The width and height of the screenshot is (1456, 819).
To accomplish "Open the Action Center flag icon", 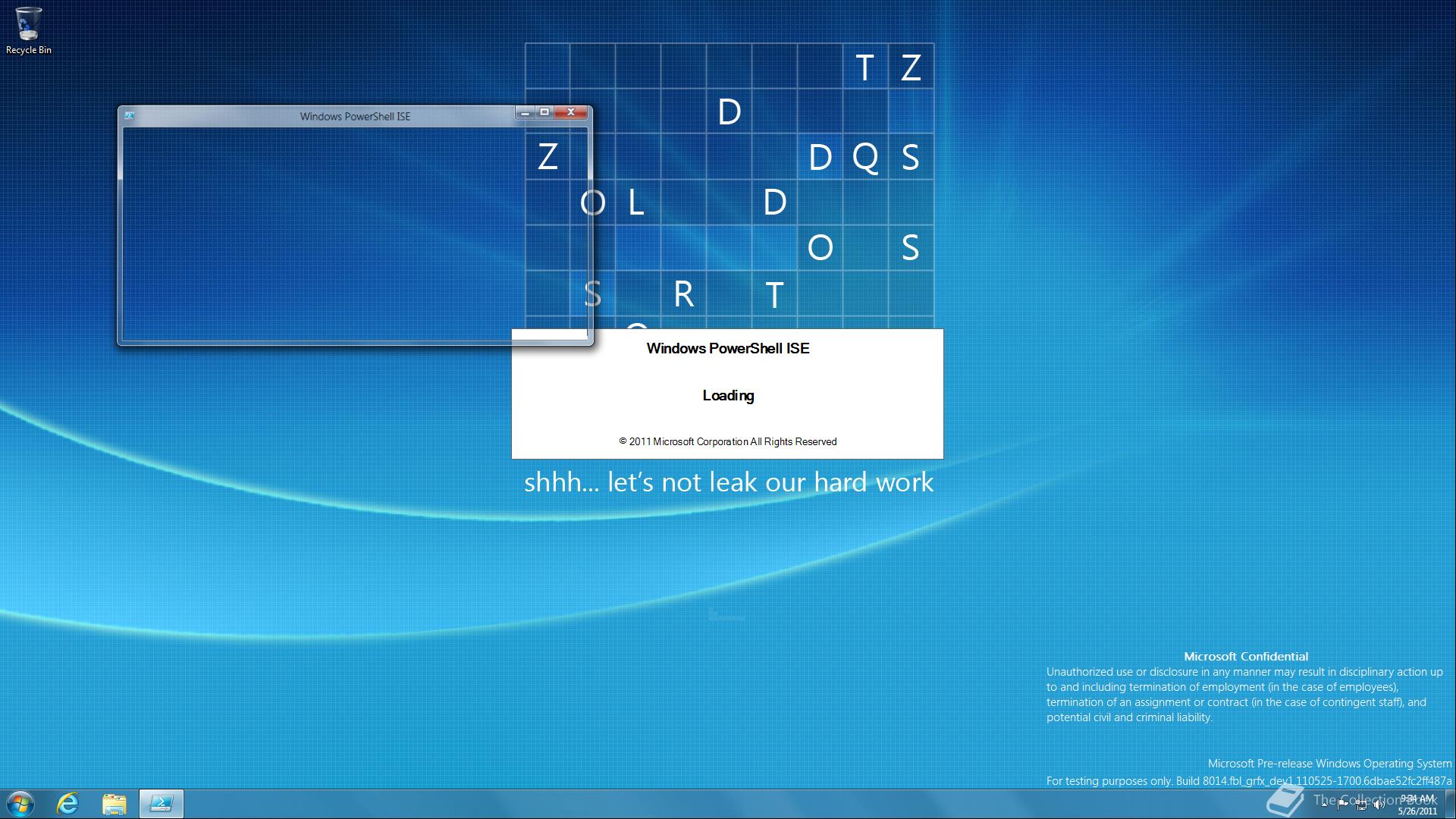I will (x=1342, y=805).
